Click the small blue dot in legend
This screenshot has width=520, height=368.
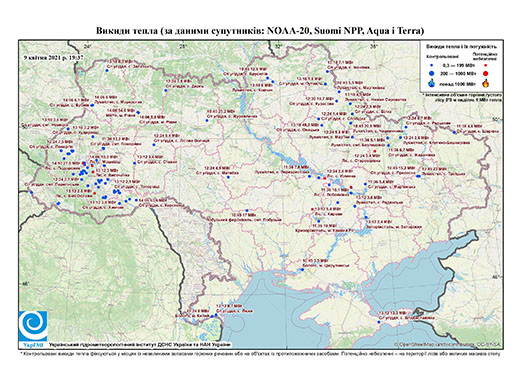[x=432, y=65]
